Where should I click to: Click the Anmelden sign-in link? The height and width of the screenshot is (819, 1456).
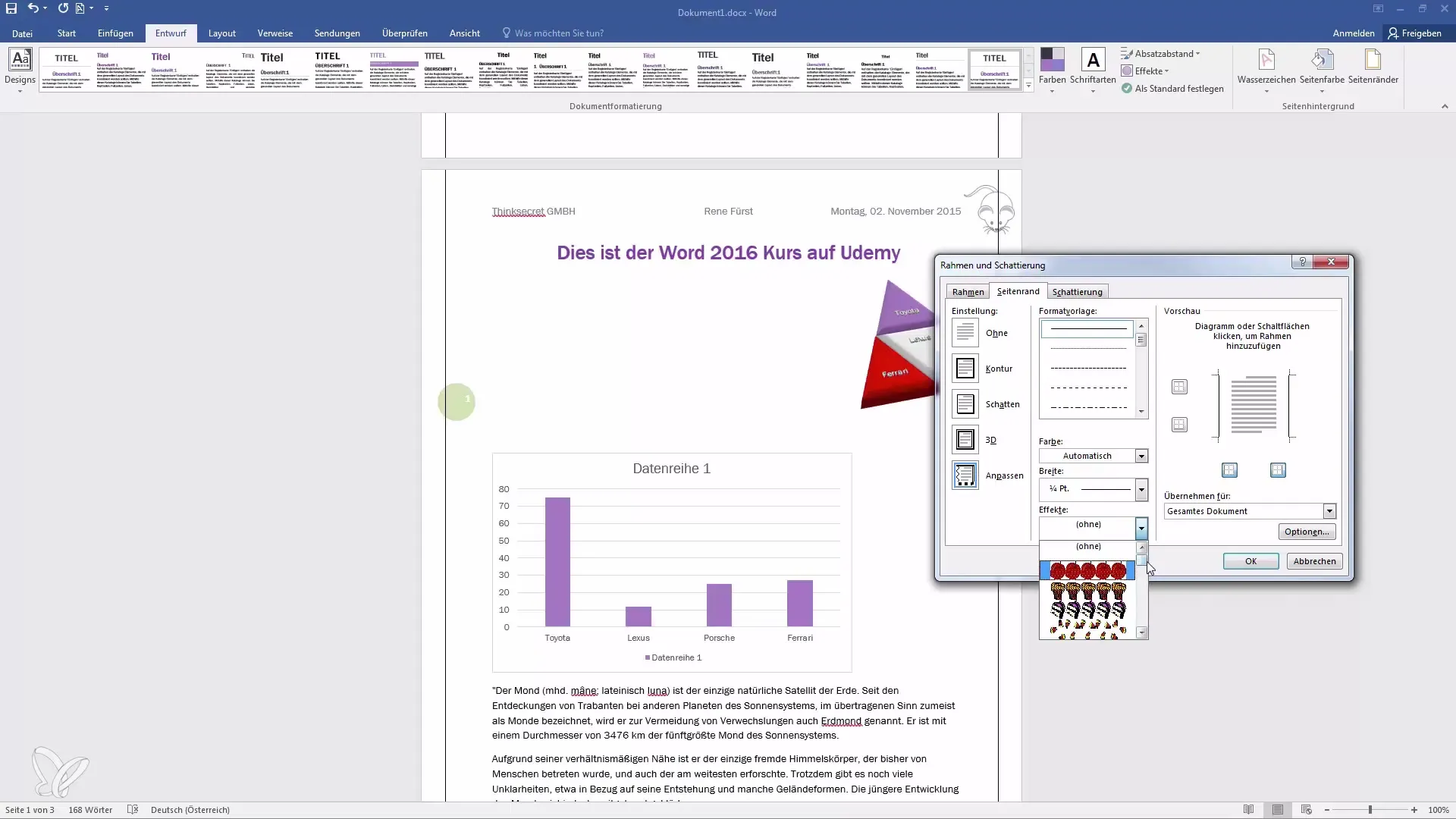[1354, 33]
